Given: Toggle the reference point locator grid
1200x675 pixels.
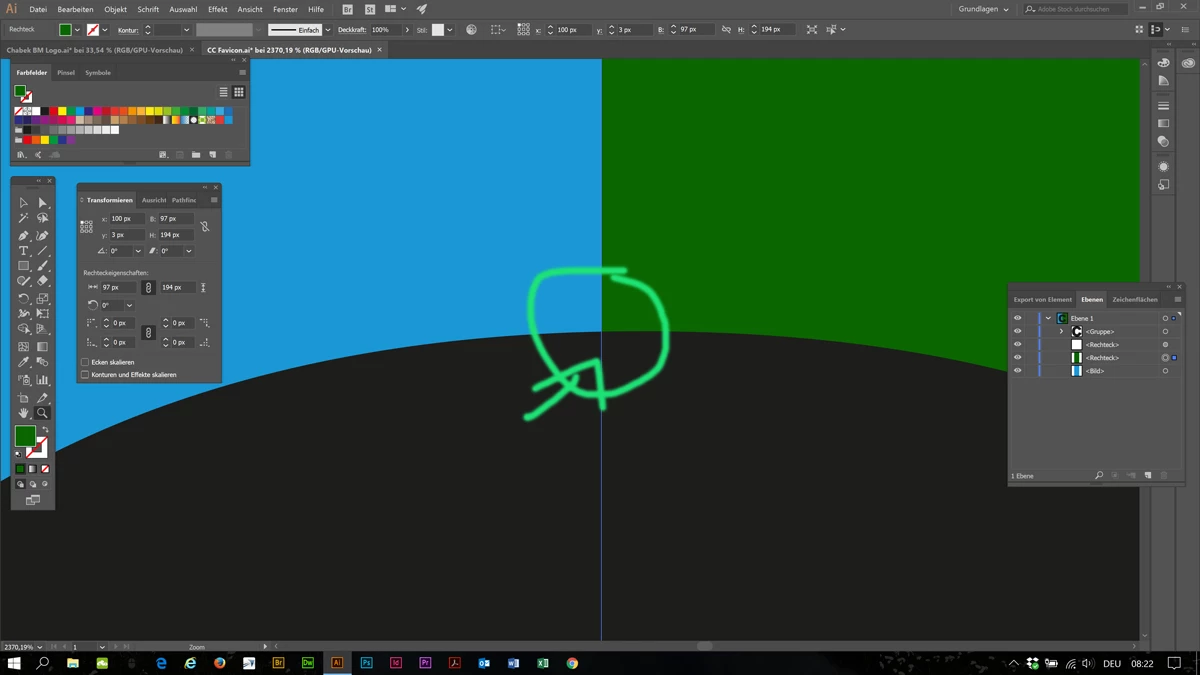Looking at the screenshot, I should [86, 227].
